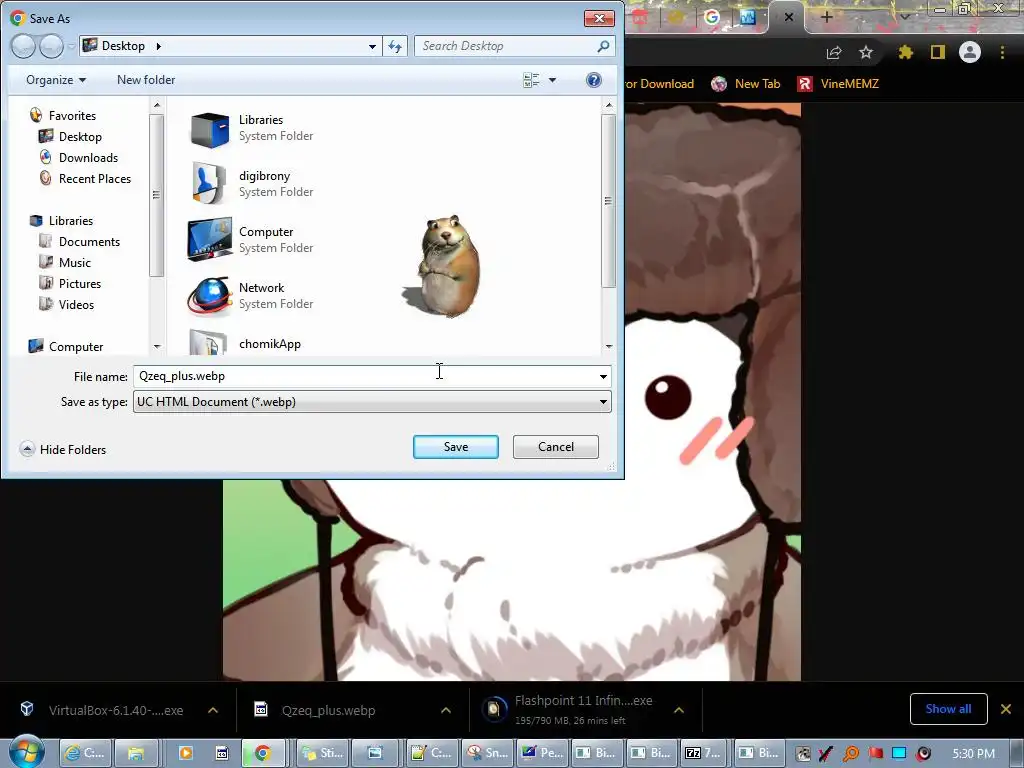Click navigation pane scroll down arrow
The height and width of the screenshot is (768, 1024).
pyautogui.click(x=157, y=346)
